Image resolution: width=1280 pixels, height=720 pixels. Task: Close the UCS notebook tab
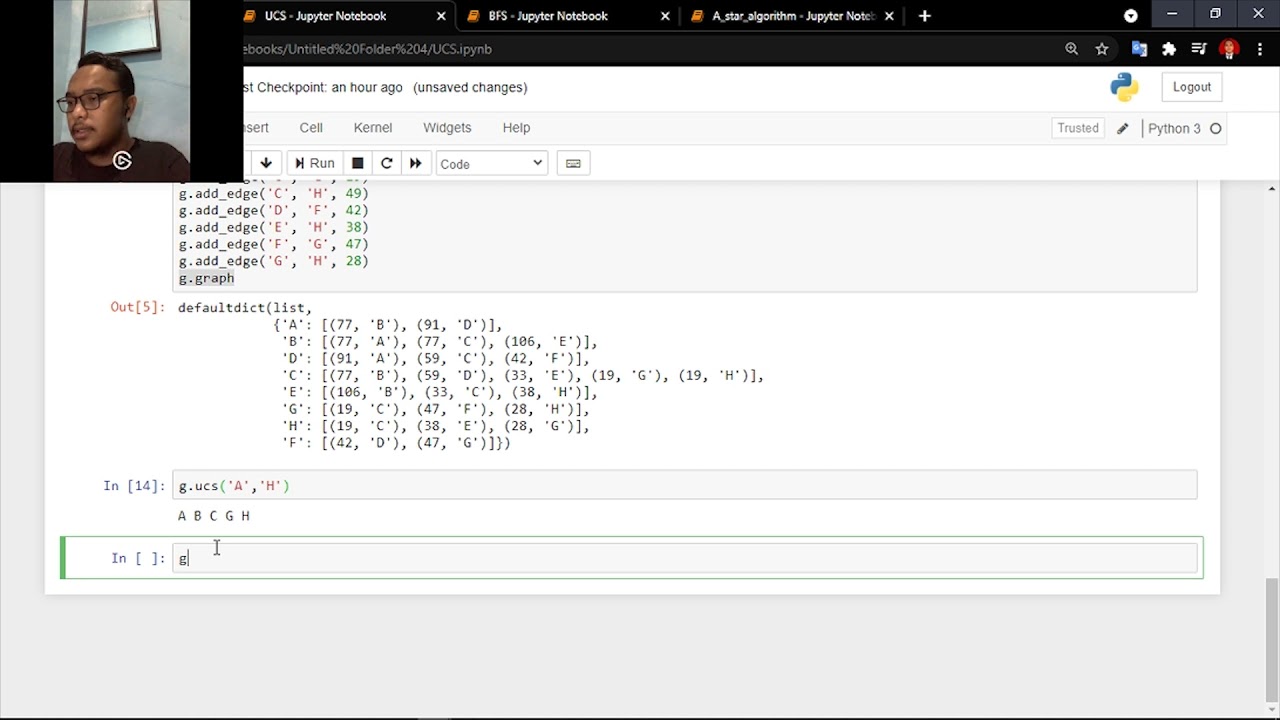pyautogui.click(x=441, y=16)
